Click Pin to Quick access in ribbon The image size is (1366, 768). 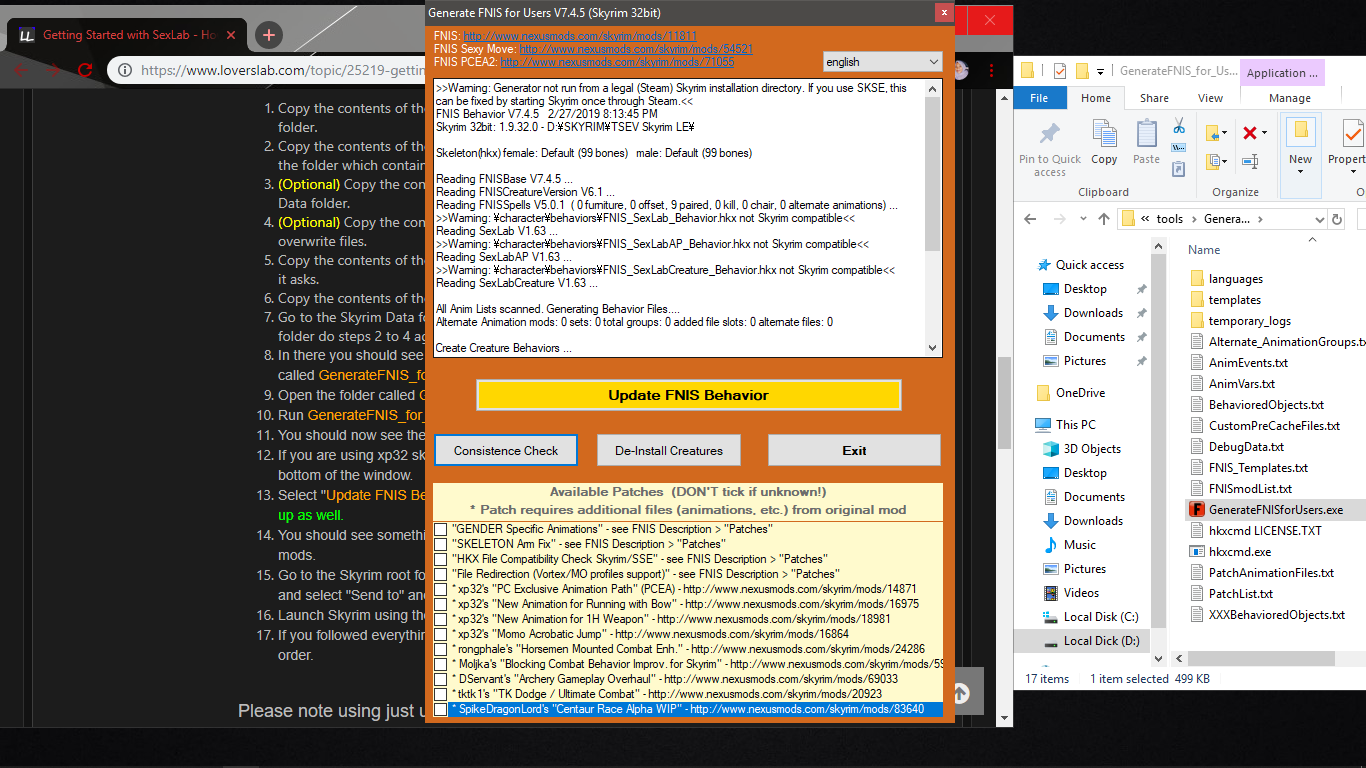1050,149
